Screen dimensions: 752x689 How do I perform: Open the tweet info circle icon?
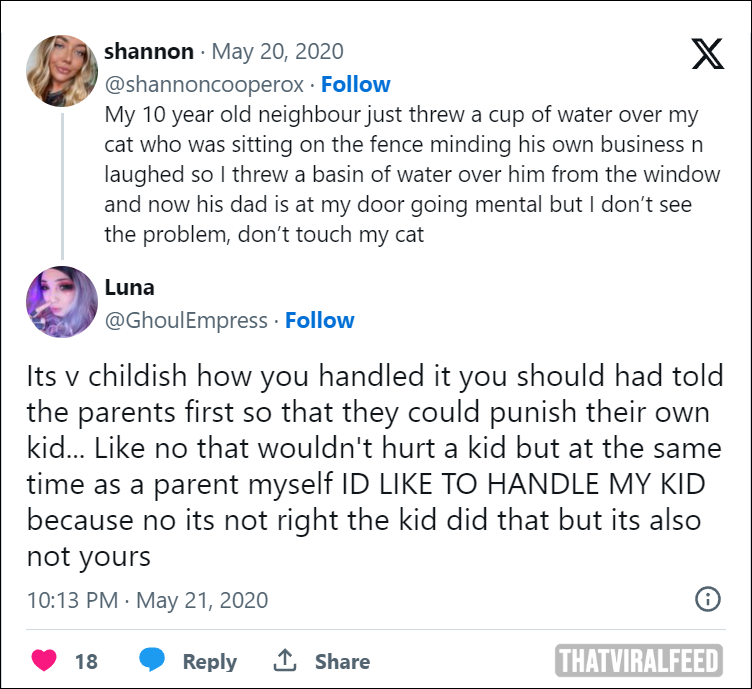708,599
